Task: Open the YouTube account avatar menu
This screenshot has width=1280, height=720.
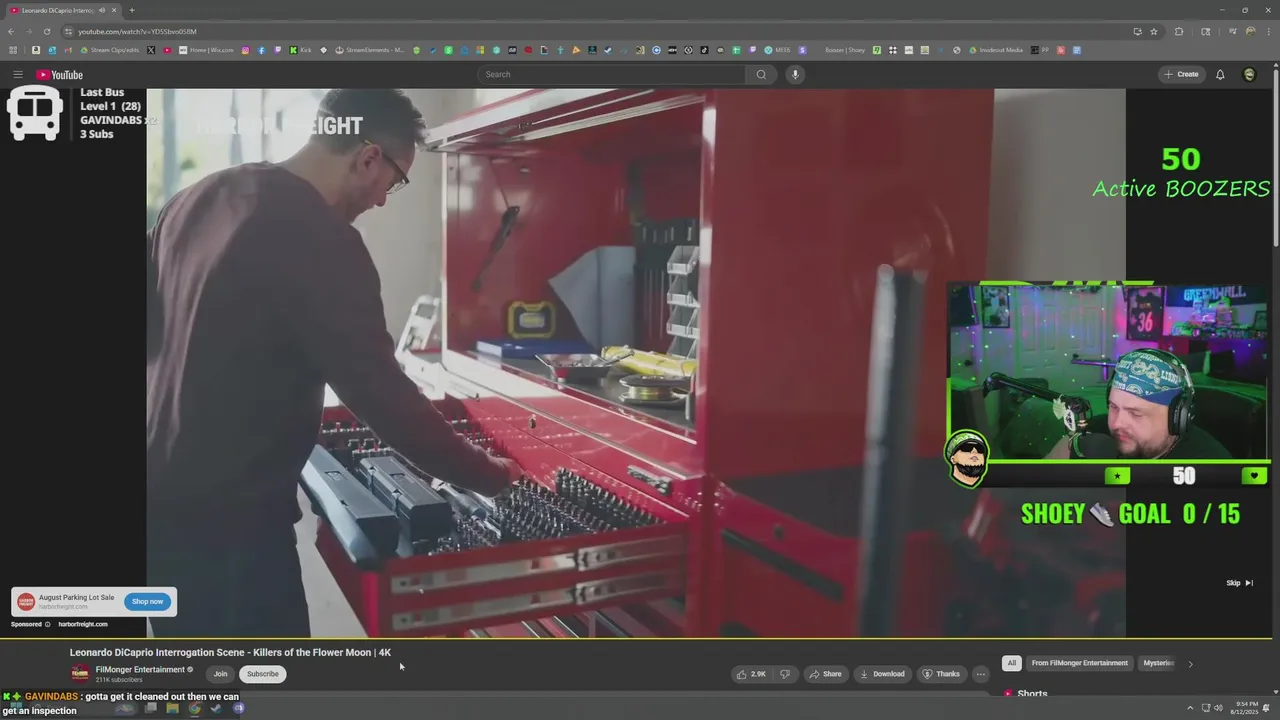Action: coord(1249,74)
